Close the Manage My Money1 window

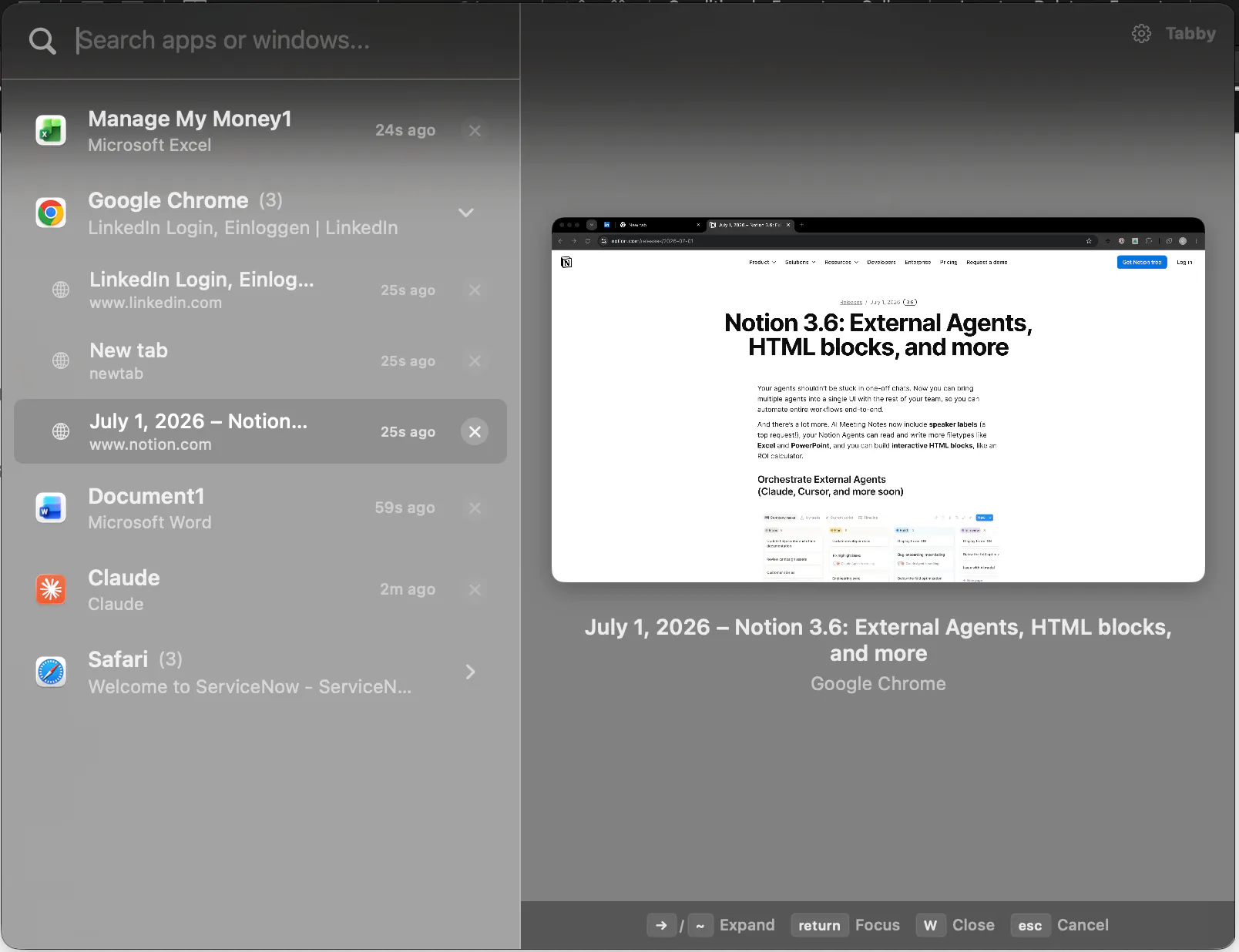475,131
